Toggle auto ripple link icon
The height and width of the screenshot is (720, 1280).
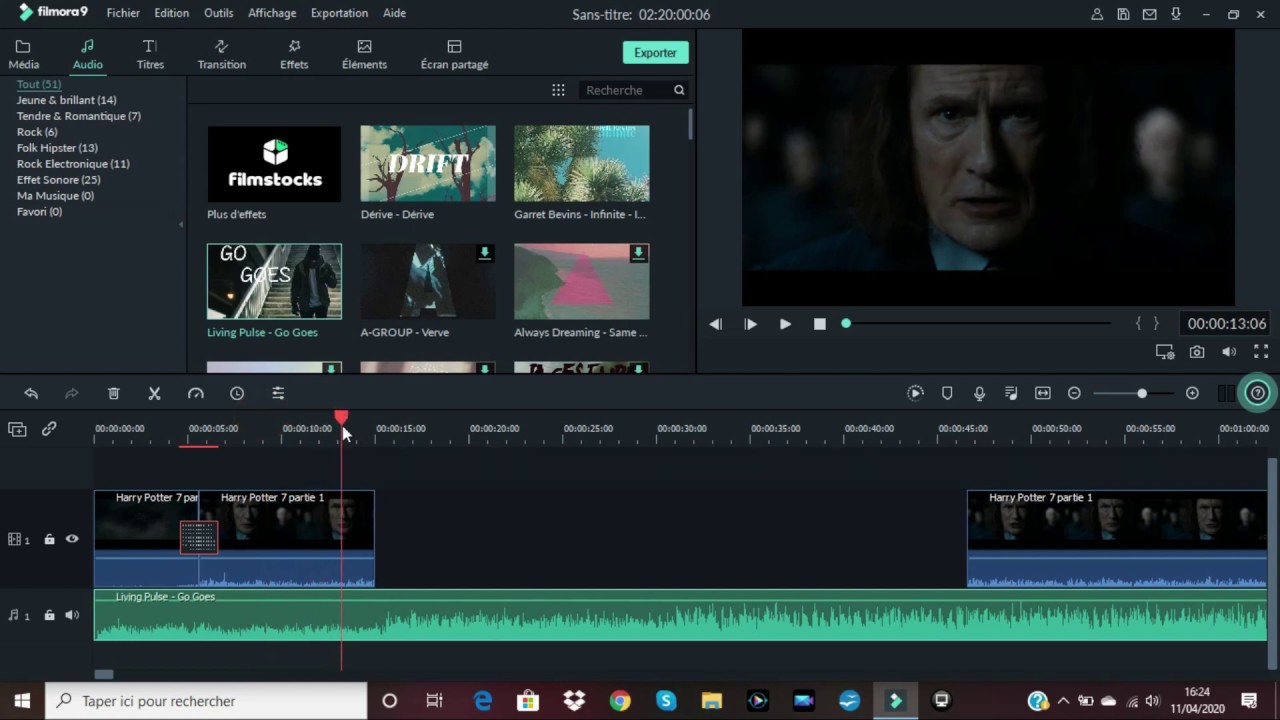49,429
